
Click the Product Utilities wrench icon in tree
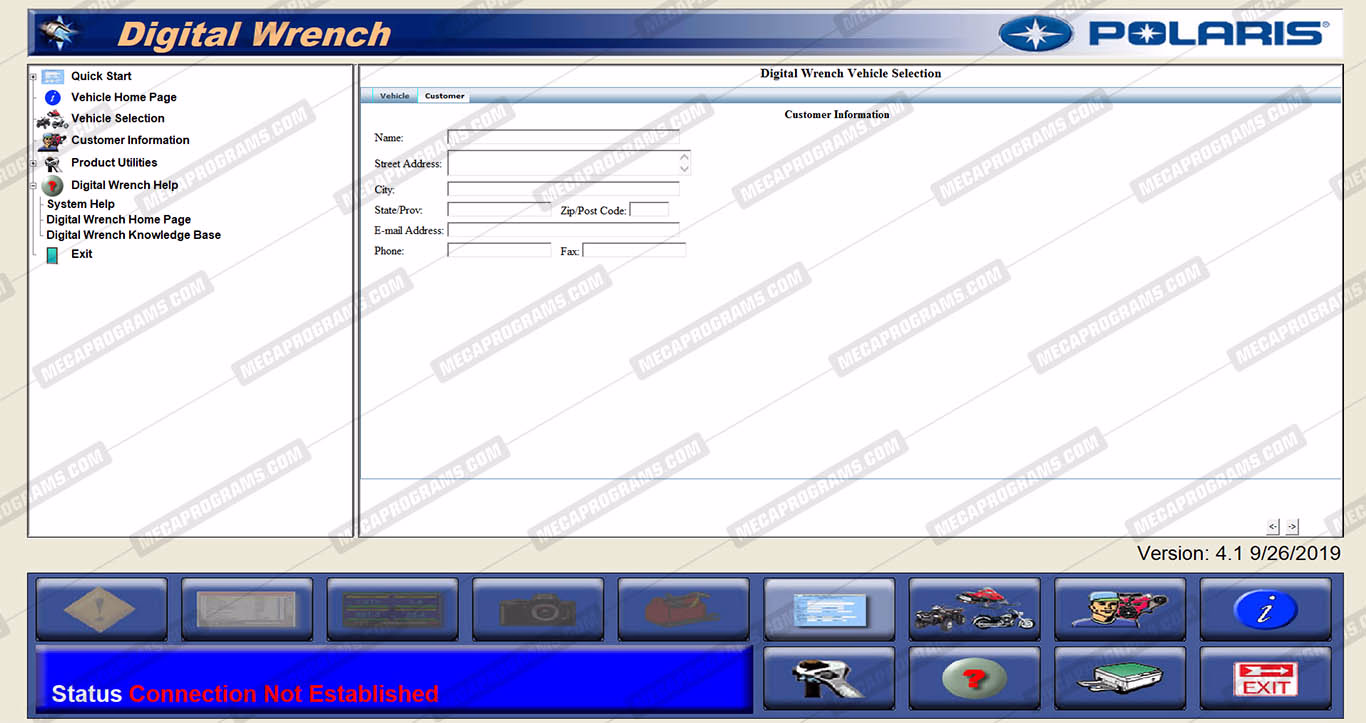53,163
